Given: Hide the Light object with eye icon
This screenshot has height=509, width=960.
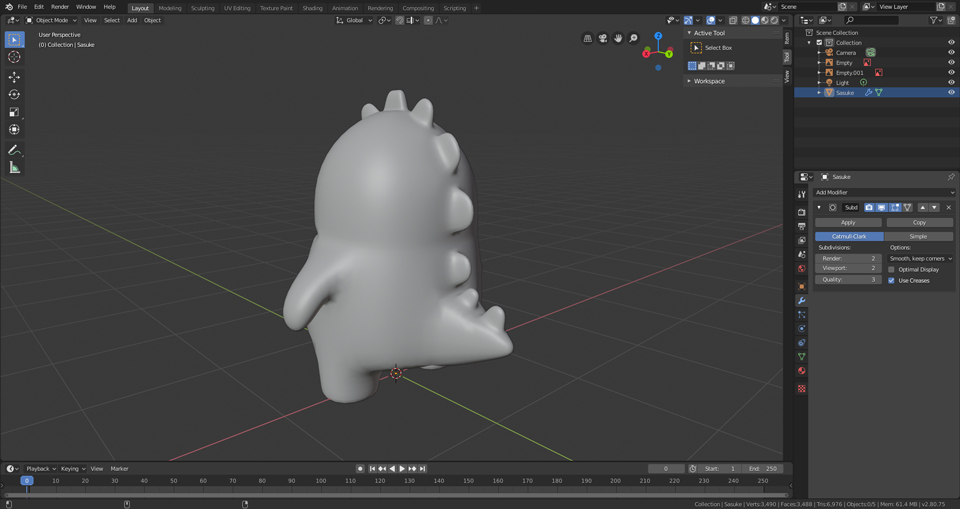Looking at the screenshot, I should click(951, 83).
